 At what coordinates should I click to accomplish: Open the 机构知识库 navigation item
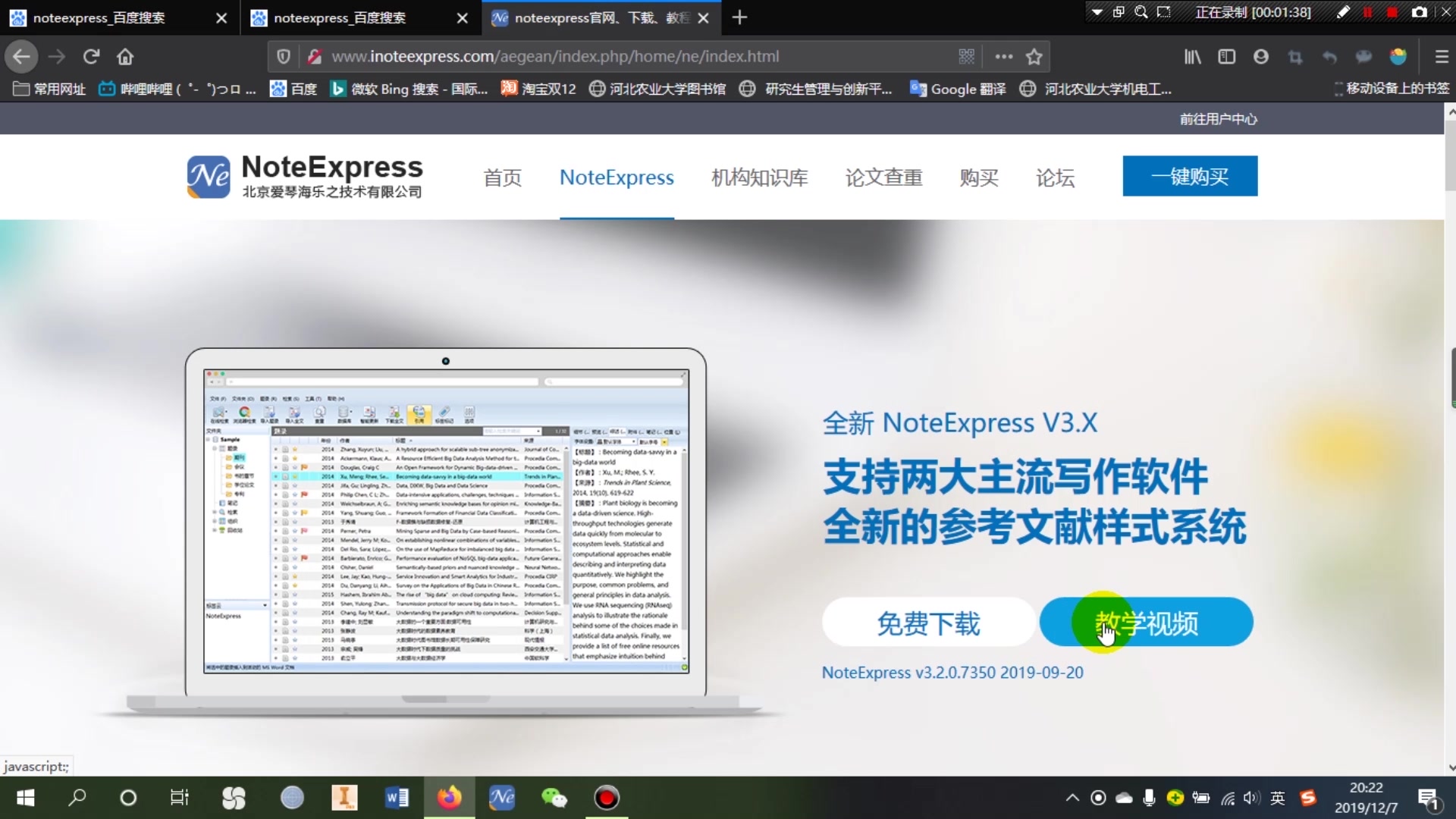tap(759, 177)
